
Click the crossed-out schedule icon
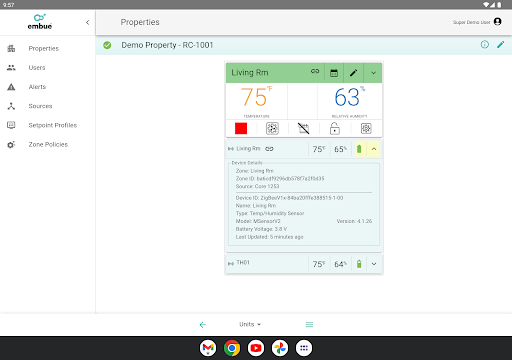pos(303,128)
